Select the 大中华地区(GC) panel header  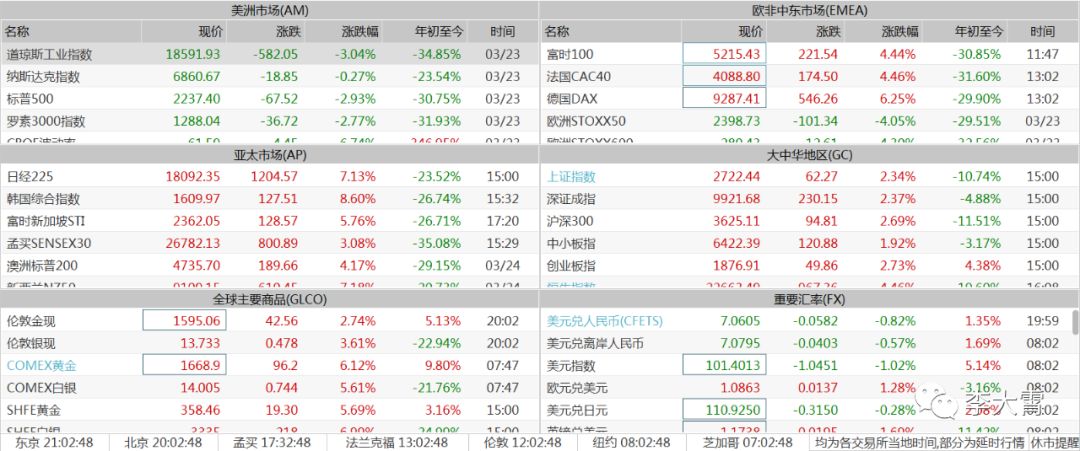click(x=809, y=155)
